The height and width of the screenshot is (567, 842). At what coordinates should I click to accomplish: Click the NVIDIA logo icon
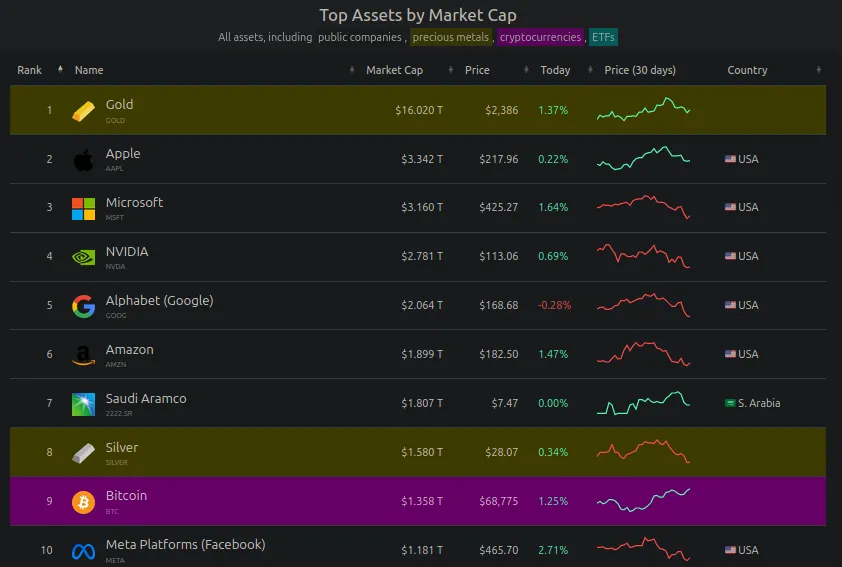pyautogui.click(x=84, y=257)
